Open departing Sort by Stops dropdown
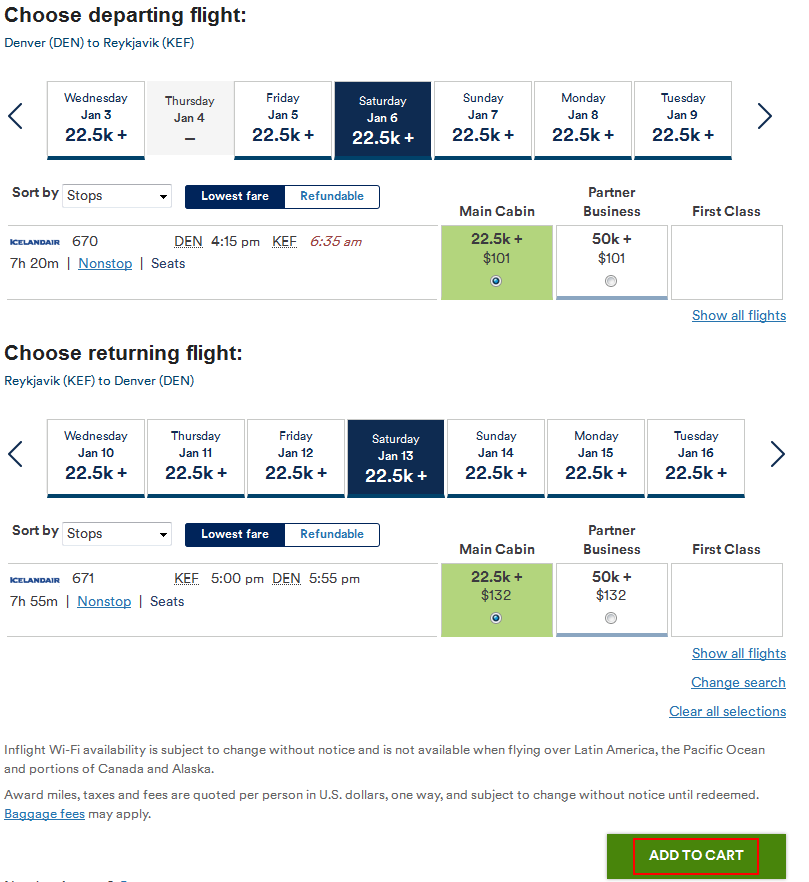 pos(116,196)
